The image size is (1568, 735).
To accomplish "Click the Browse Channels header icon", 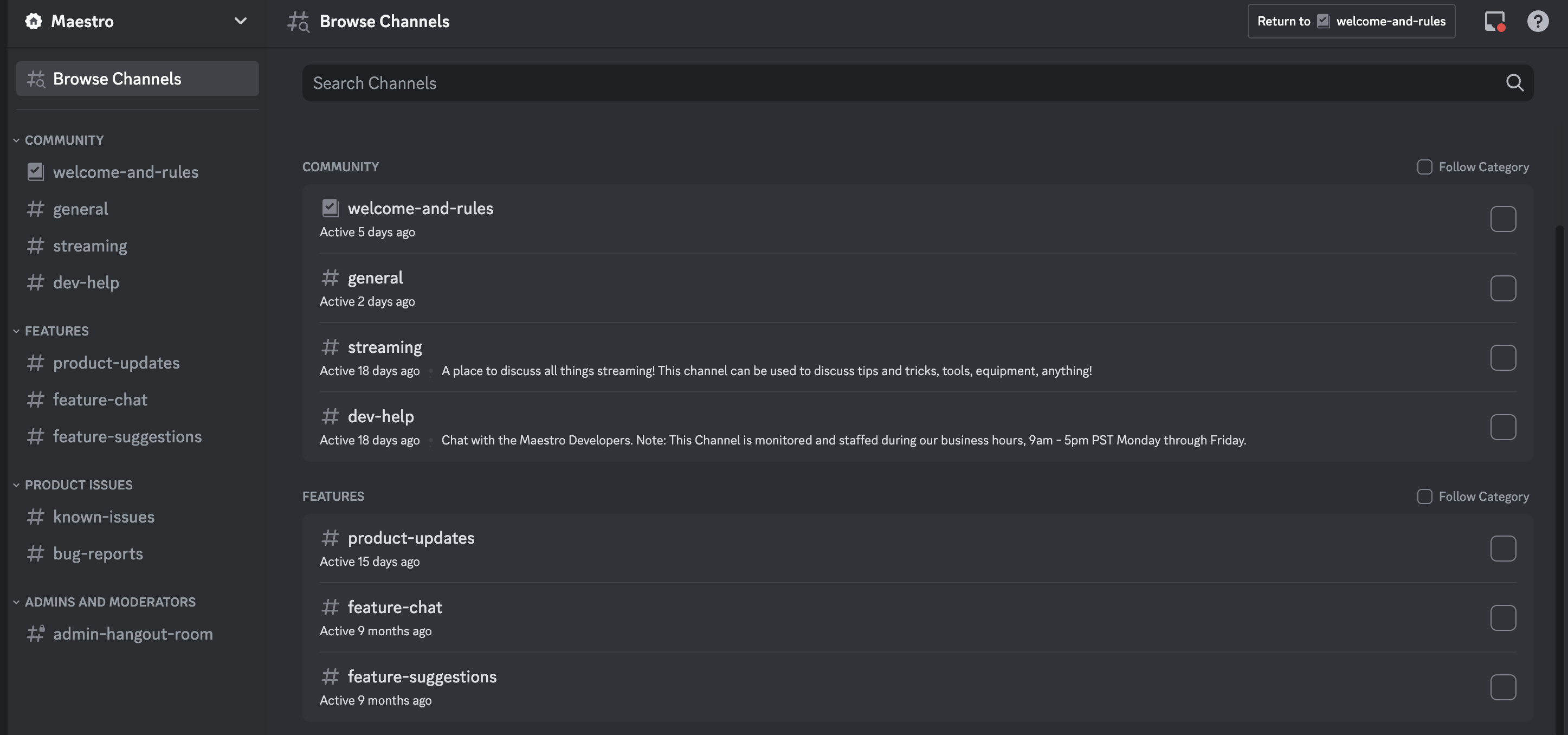I will pyautogui.click(x=298, y=21).
